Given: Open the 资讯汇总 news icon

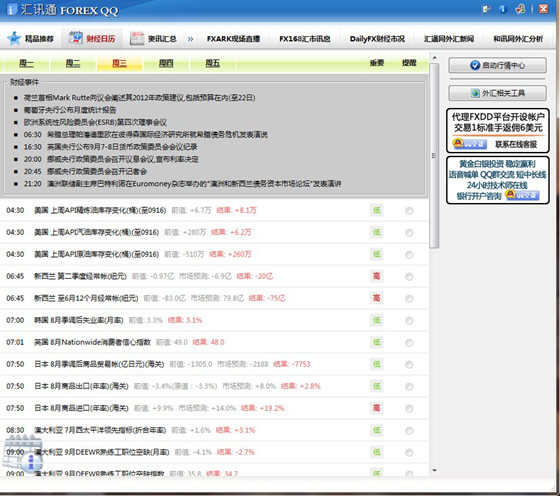Looking at the screenshot, I should pyautogui.click(x=137, y=38).
